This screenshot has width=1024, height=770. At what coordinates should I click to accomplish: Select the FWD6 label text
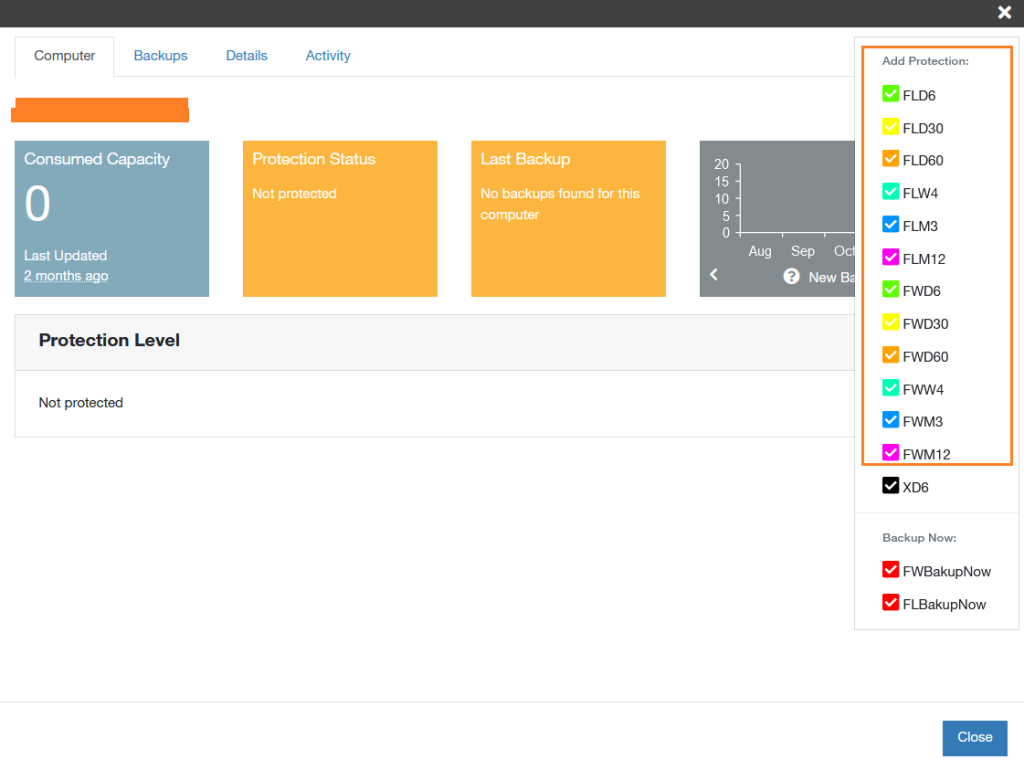pos(921,291)
